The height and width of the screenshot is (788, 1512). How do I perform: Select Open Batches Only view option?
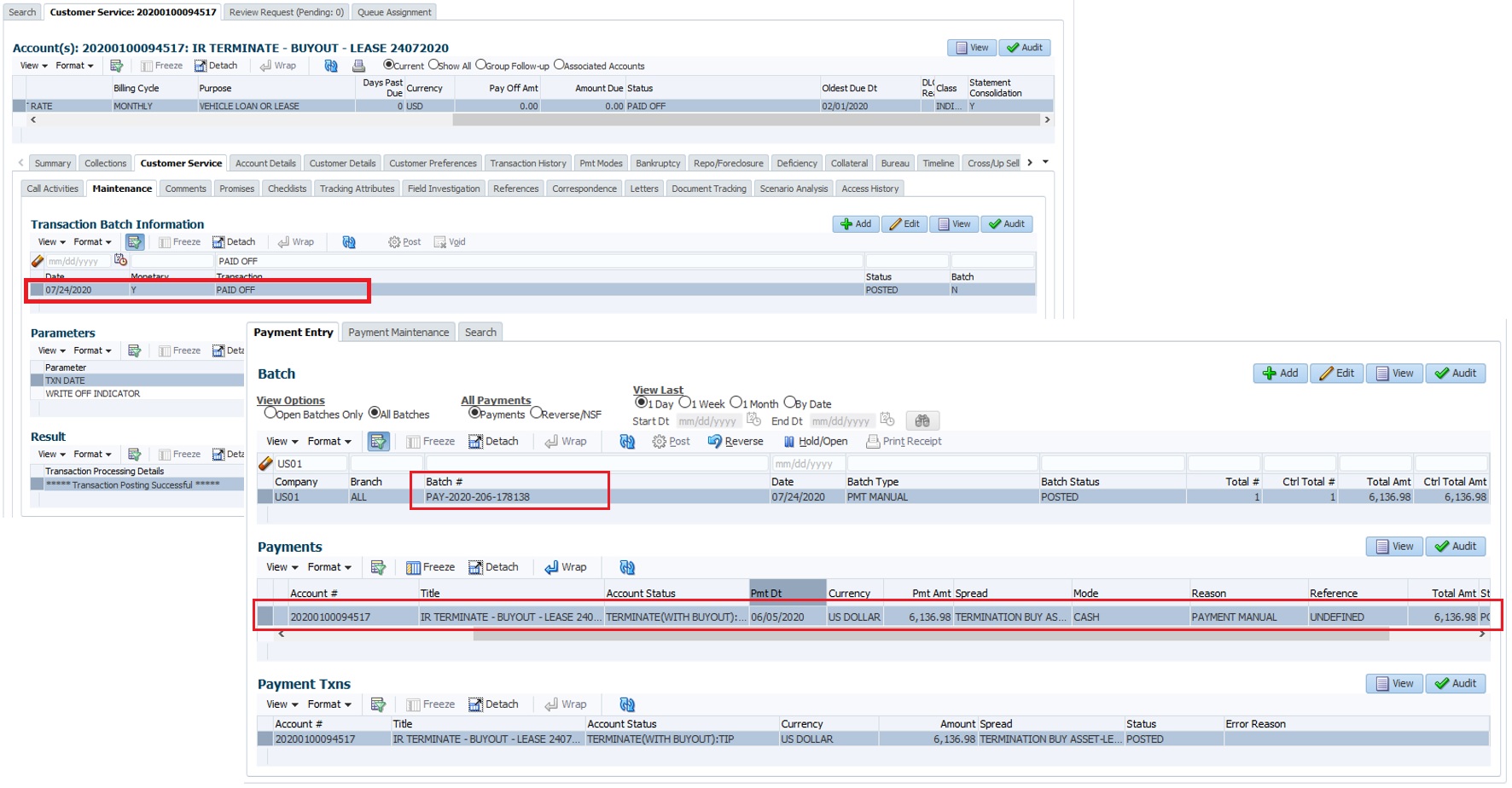270,414
